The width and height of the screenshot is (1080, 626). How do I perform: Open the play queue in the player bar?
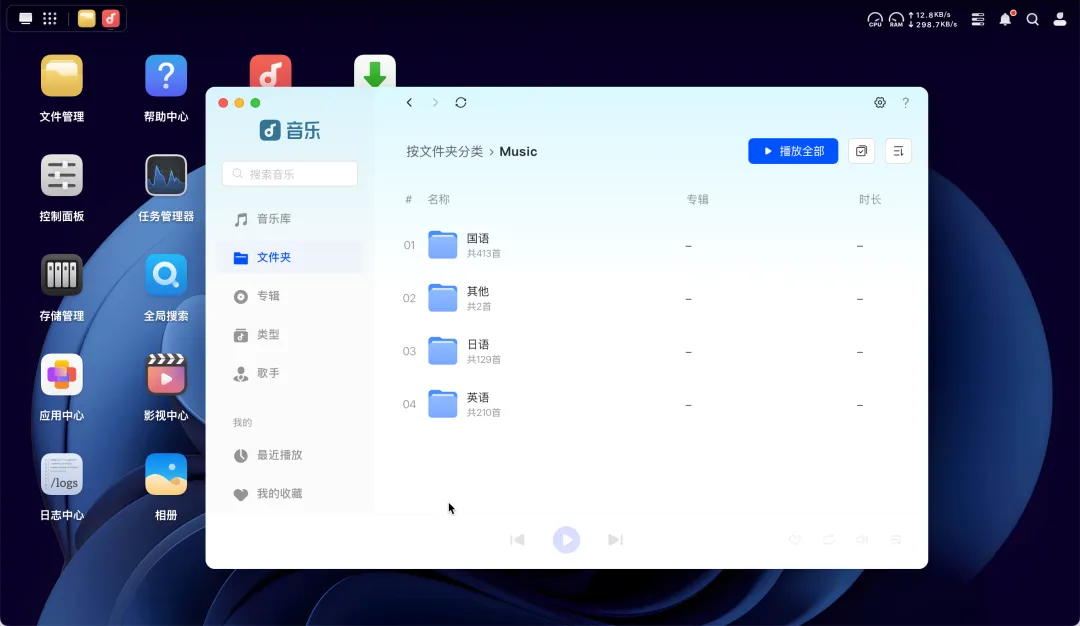point(896,540)
